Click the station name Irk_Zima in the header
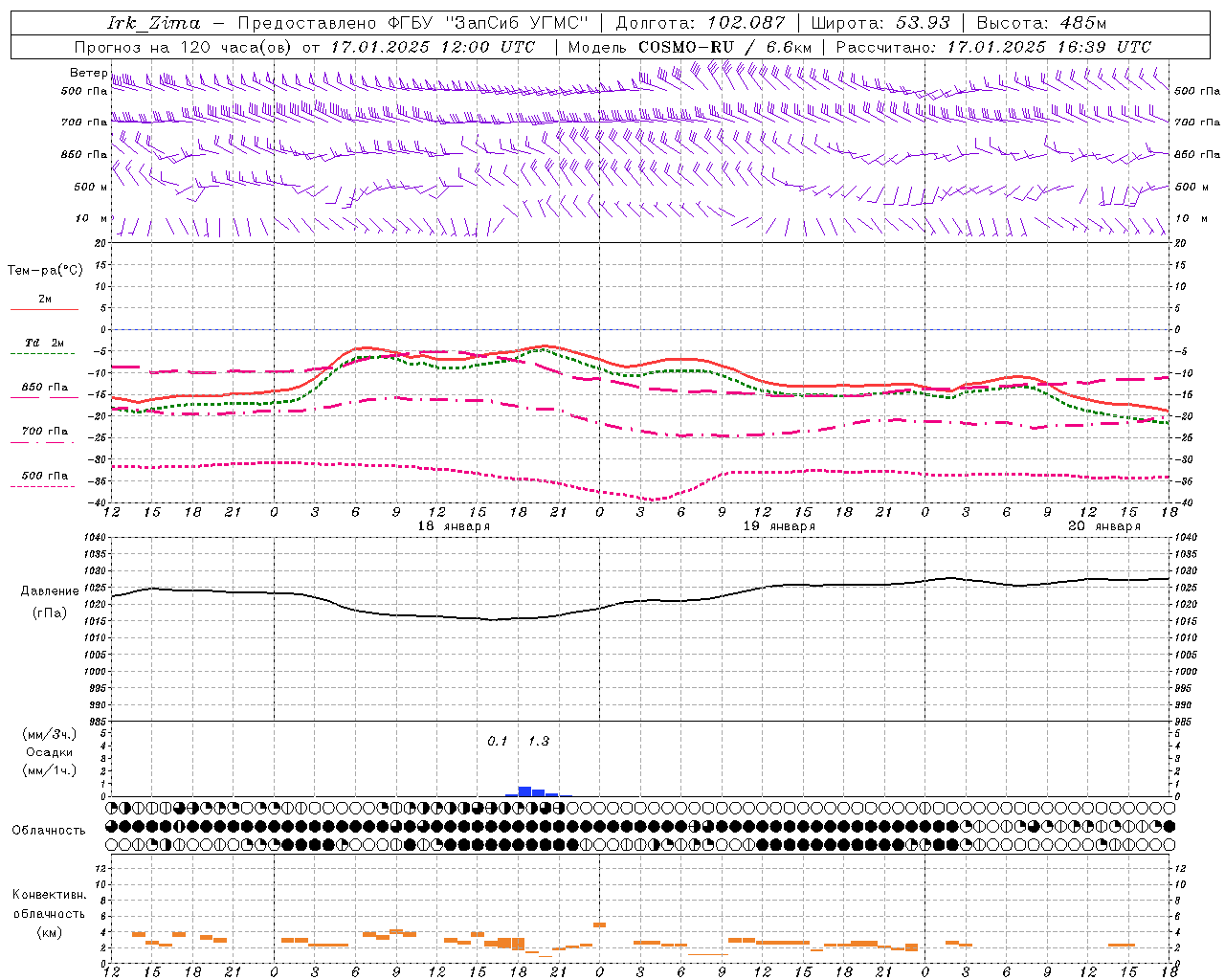This screenshot has height=980, width=1225. tap(154, 23)
